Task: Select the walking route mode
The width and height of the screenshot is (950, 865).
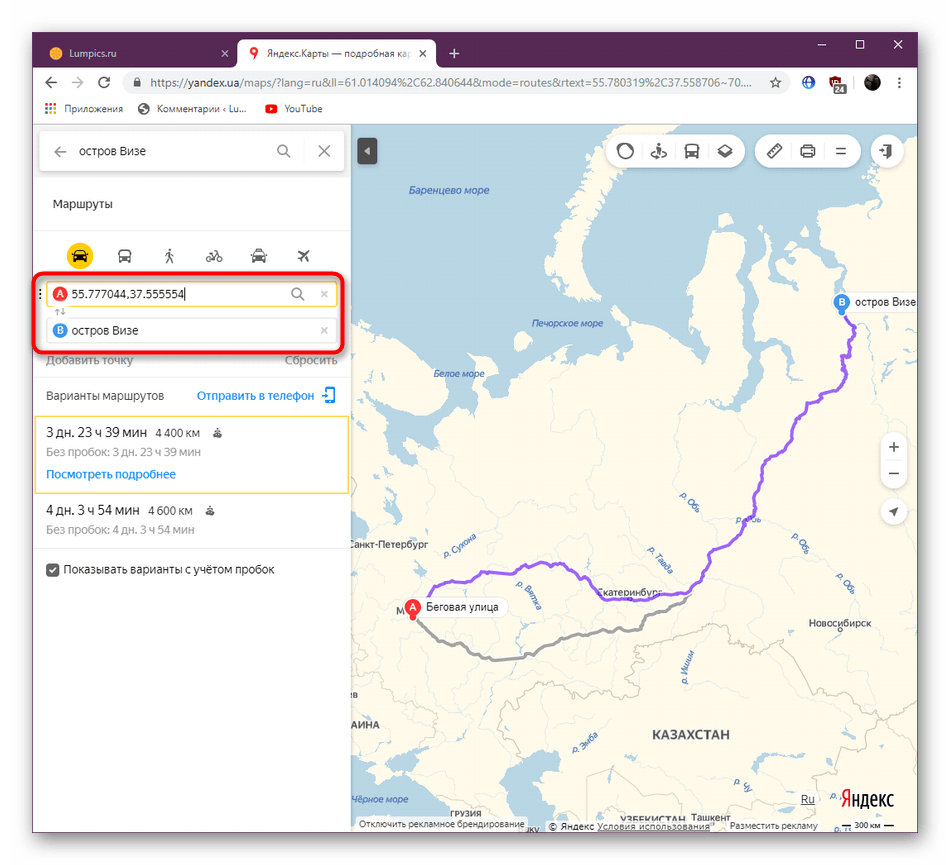Action: [169, 256]
